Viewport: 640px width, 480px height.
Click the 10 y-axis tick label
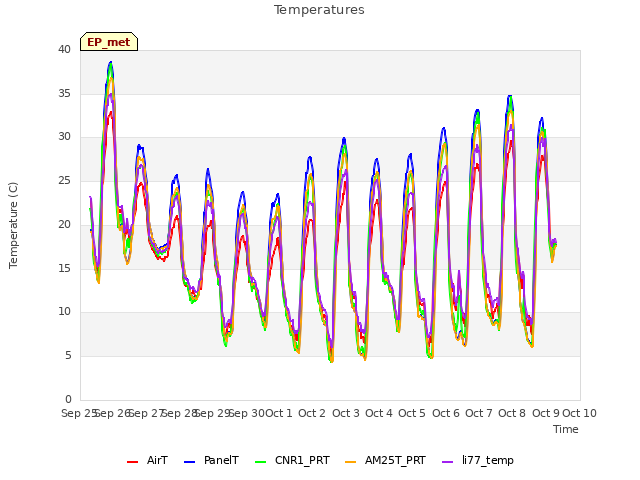(x=64, y=312)
